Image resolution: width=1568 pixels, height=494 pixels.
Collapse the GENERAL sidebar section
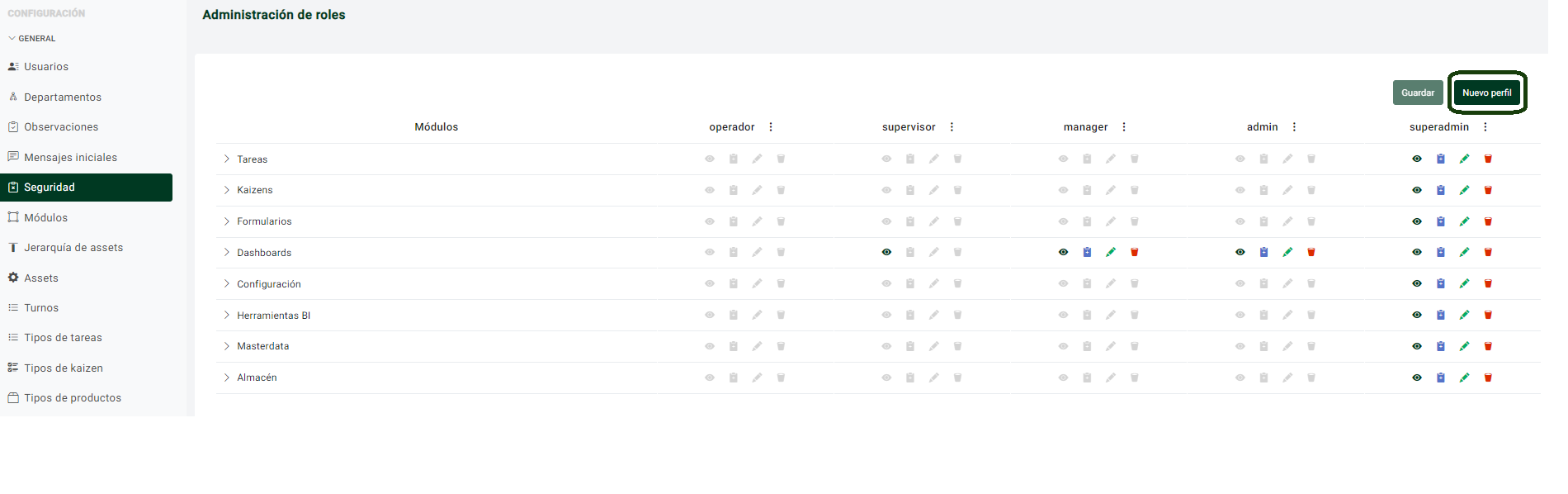point(31,38)
